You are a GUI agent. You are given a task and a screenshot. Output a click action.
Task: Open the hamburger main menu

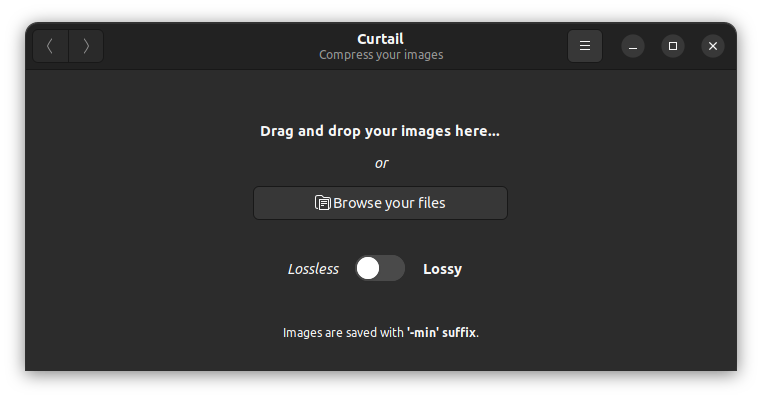point(585,46)
